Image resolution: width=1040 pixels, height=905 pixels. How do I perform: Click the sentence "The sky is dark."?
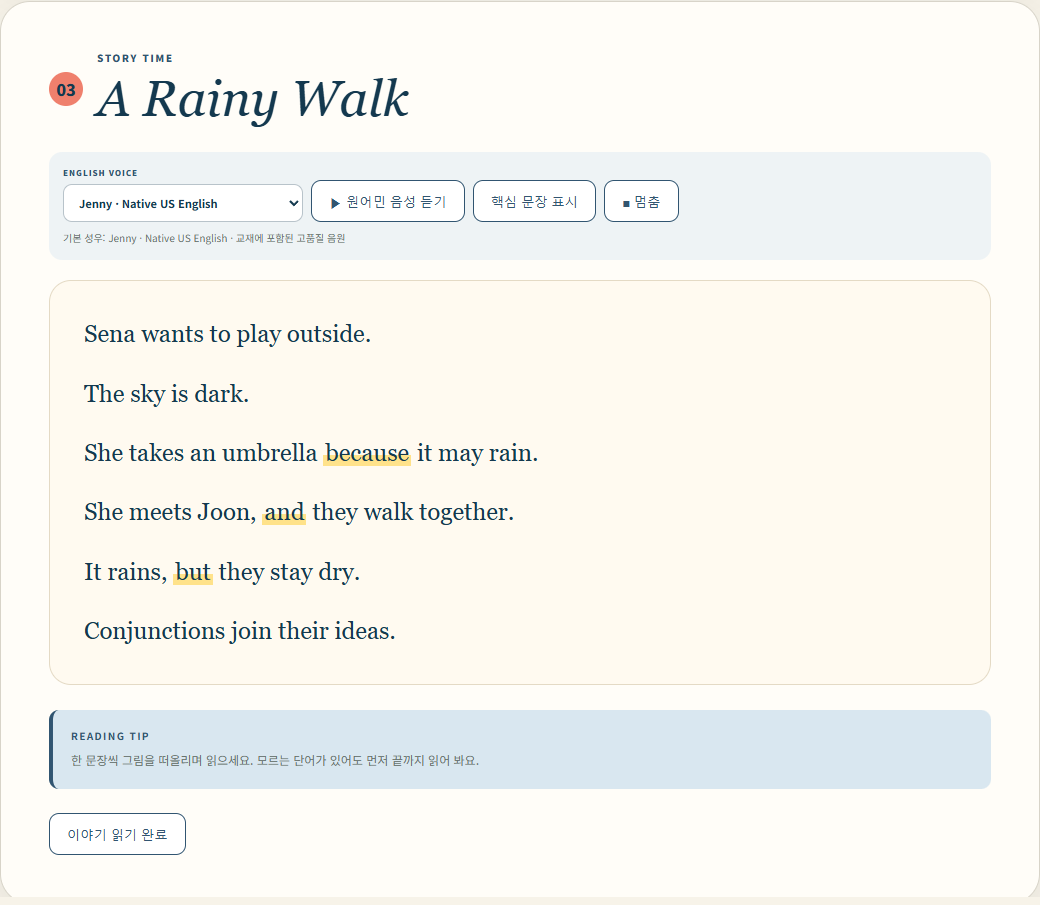point(166,394)
